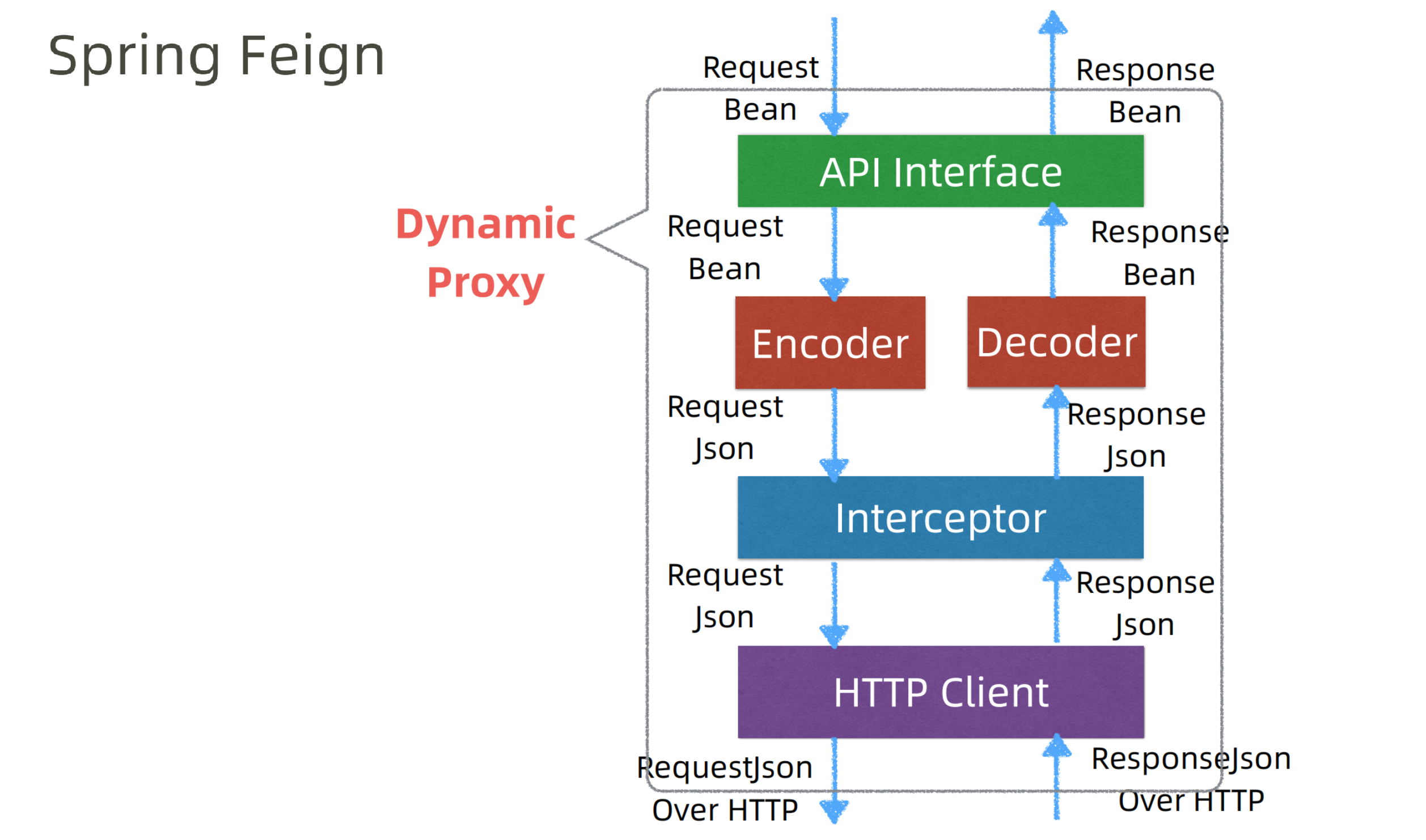Click Request Json label below Encoder
The width and height of the screenshot is (1426, 840).
point(725,428)
